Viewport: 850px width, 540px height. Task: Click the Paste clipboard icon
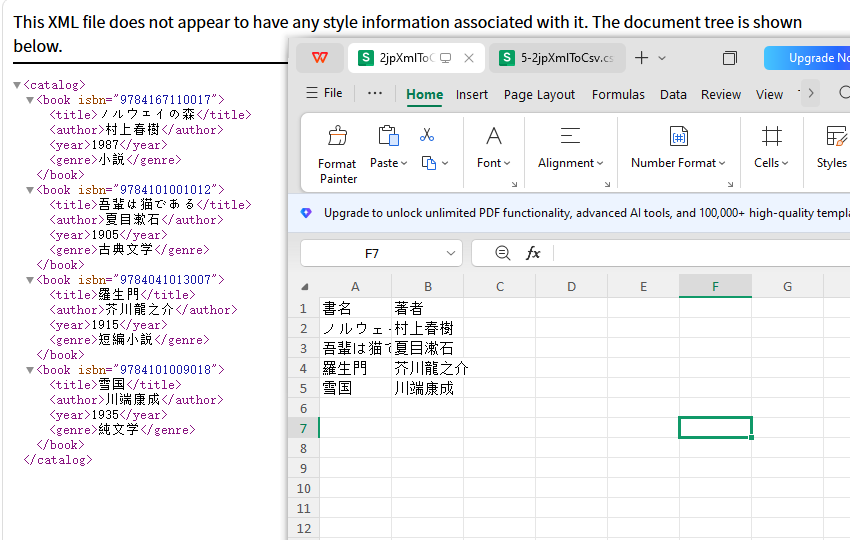point(388,136)
